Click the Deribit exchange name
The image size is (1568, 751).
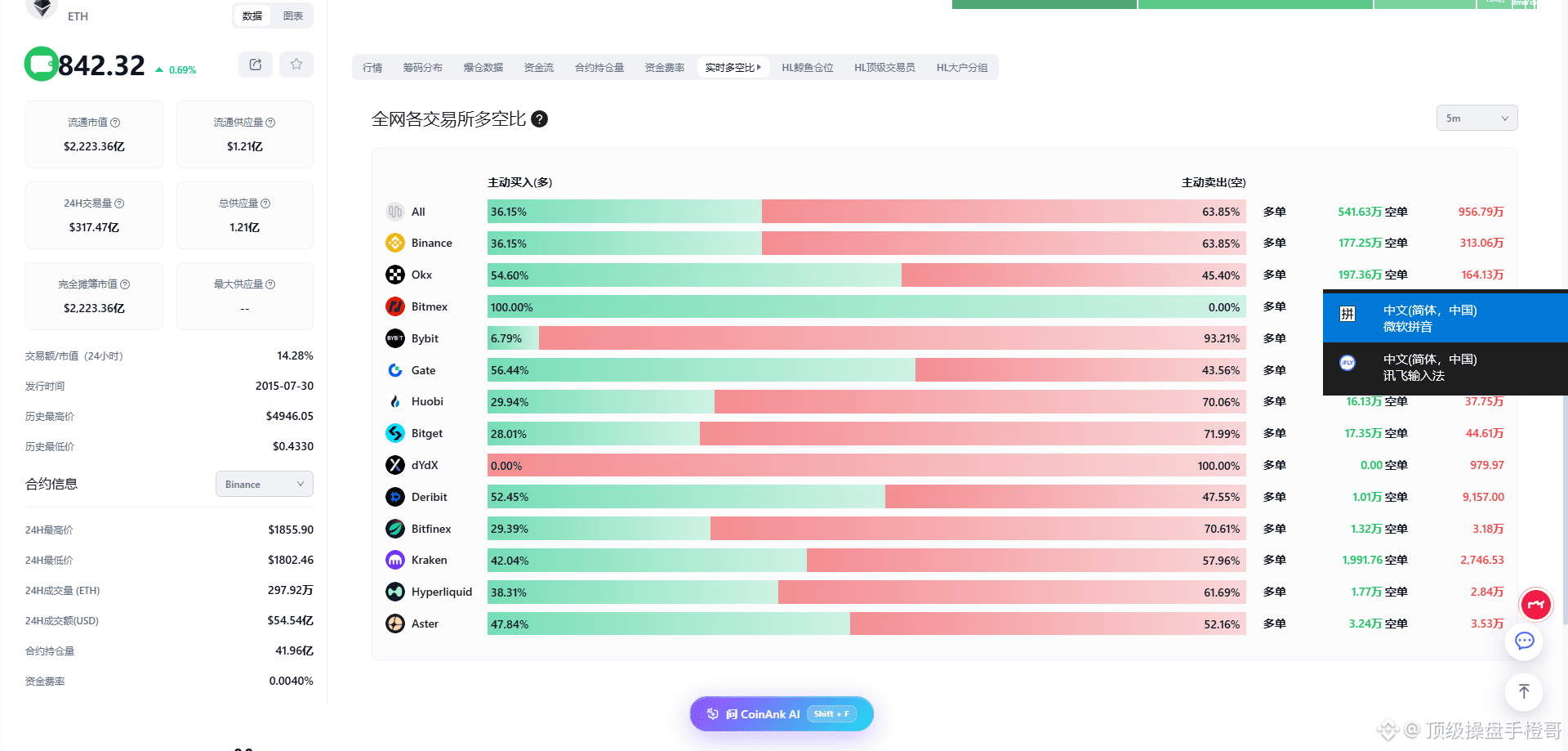point(430,497)
